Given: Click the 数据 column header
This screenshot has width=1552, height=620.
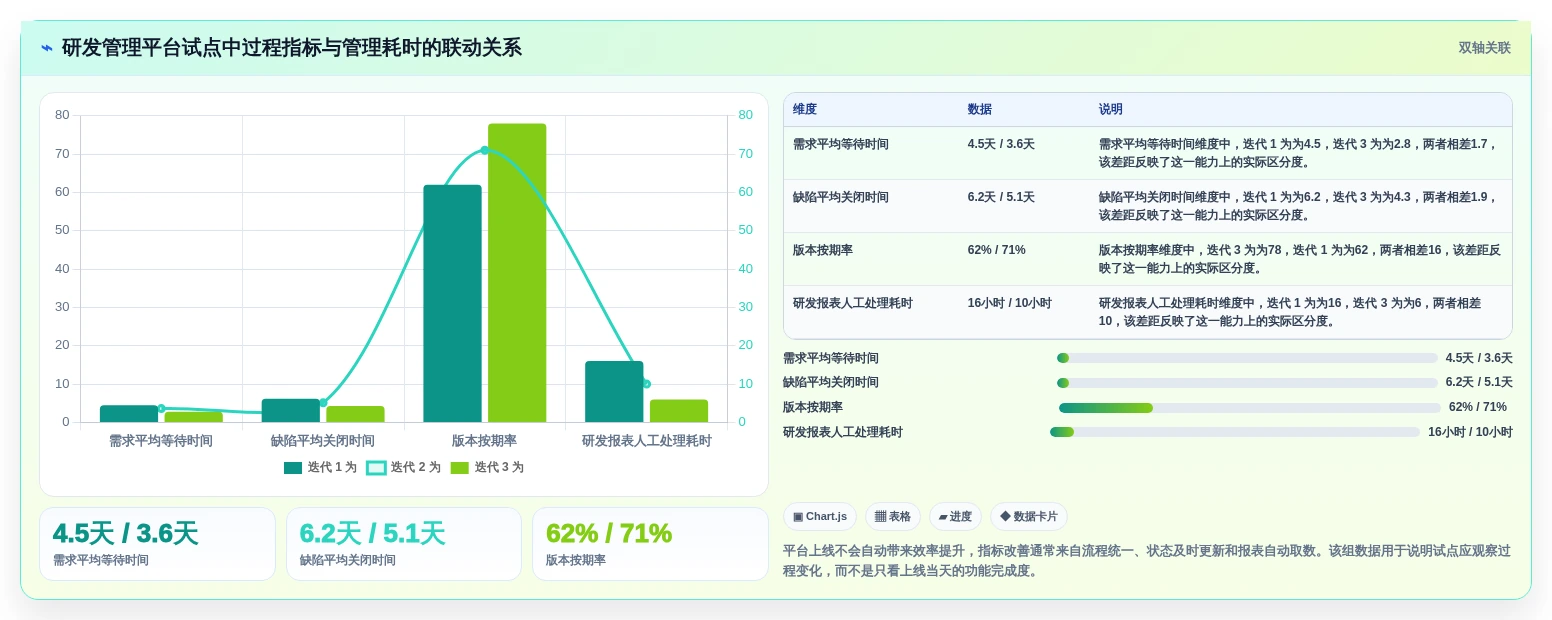Looking at the screenshot, I should tap(980, 110).
